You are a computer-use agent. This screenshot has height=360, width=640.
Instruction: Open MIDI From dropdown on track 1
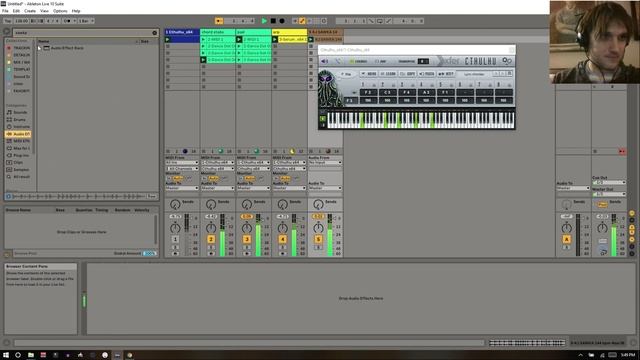pos(182,162)
